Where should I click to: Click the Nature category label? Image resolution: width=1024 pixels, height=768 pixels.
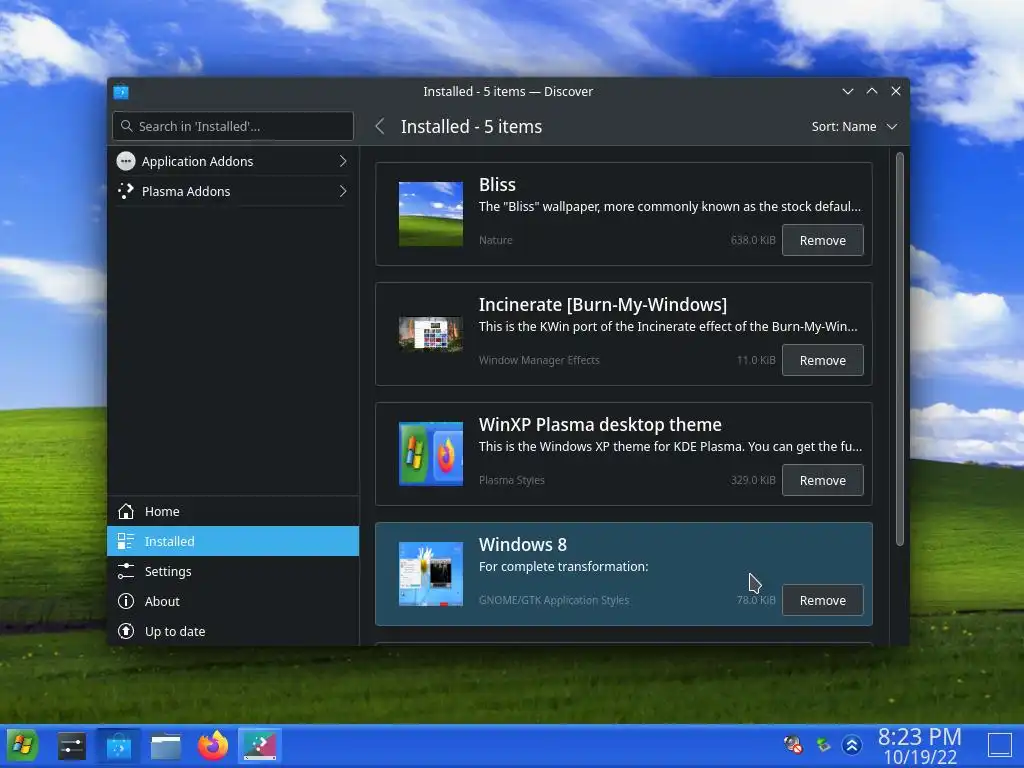(x=496, y=240)
